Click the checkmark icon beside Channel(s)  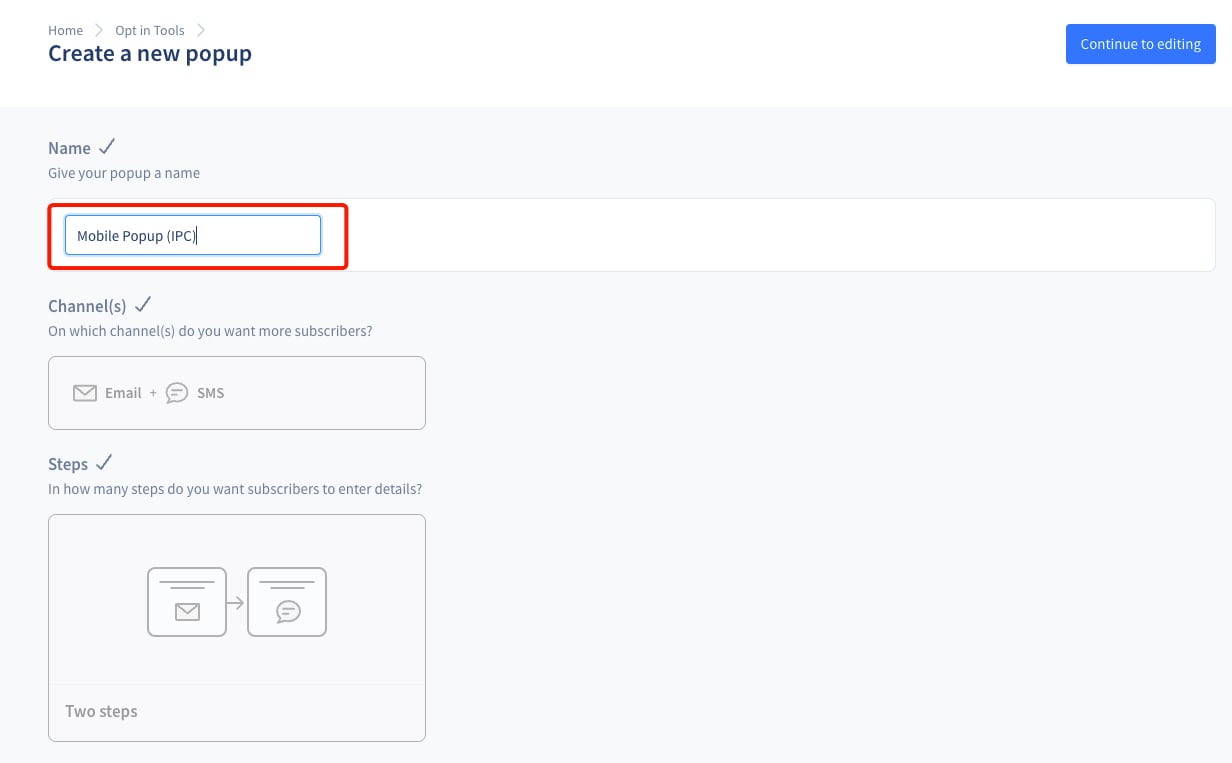click(x=143, y=304)
